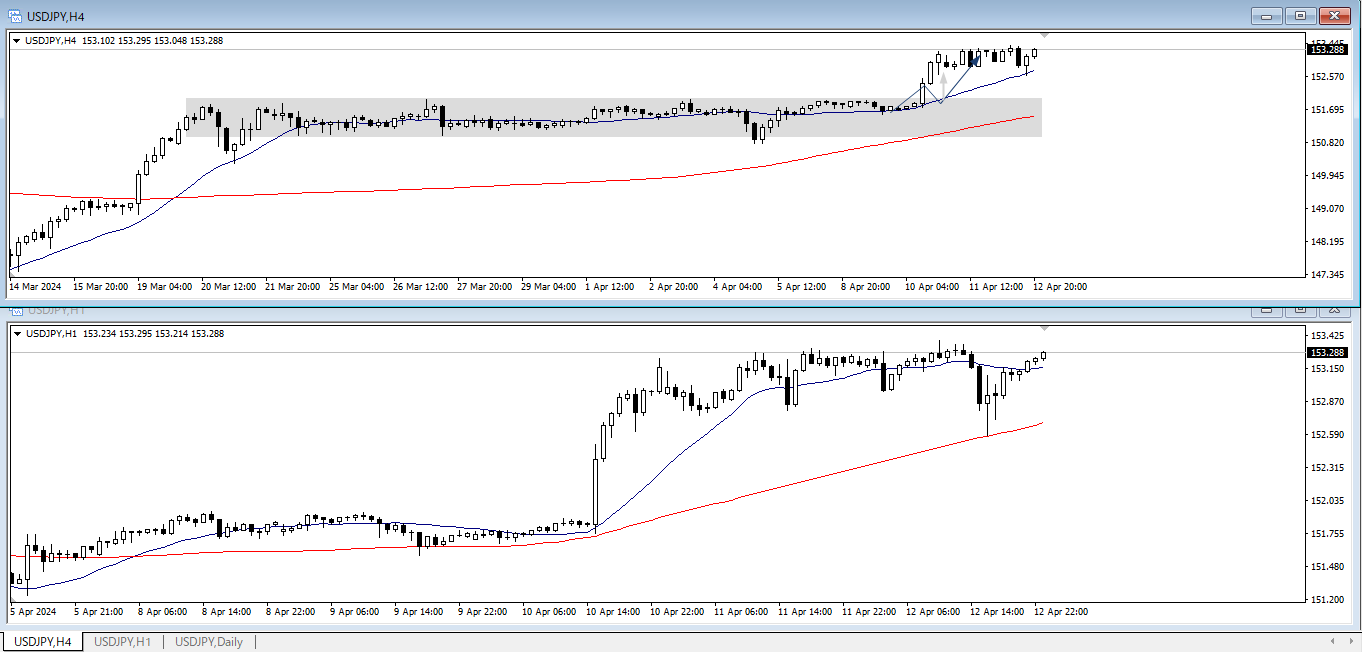This screenshot has height=652, width=1362.
Task: Expand the USDJPY,H4 chart header dropdown triangle
Action: point(16,41)
